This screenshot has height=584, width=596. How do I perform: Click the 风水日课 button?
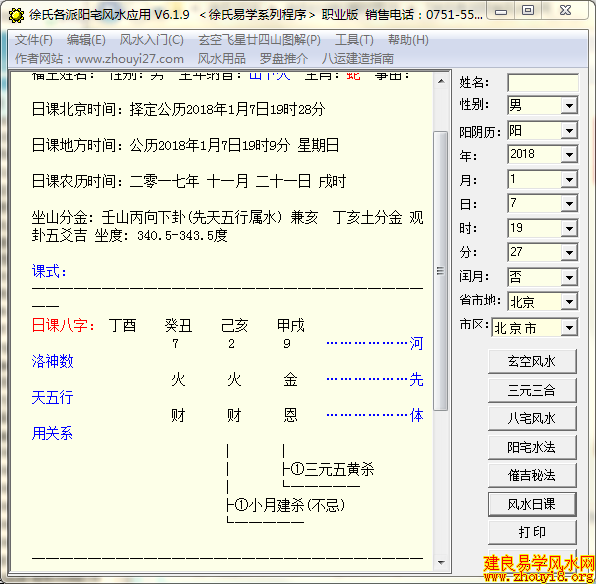(x=532, y=505)
